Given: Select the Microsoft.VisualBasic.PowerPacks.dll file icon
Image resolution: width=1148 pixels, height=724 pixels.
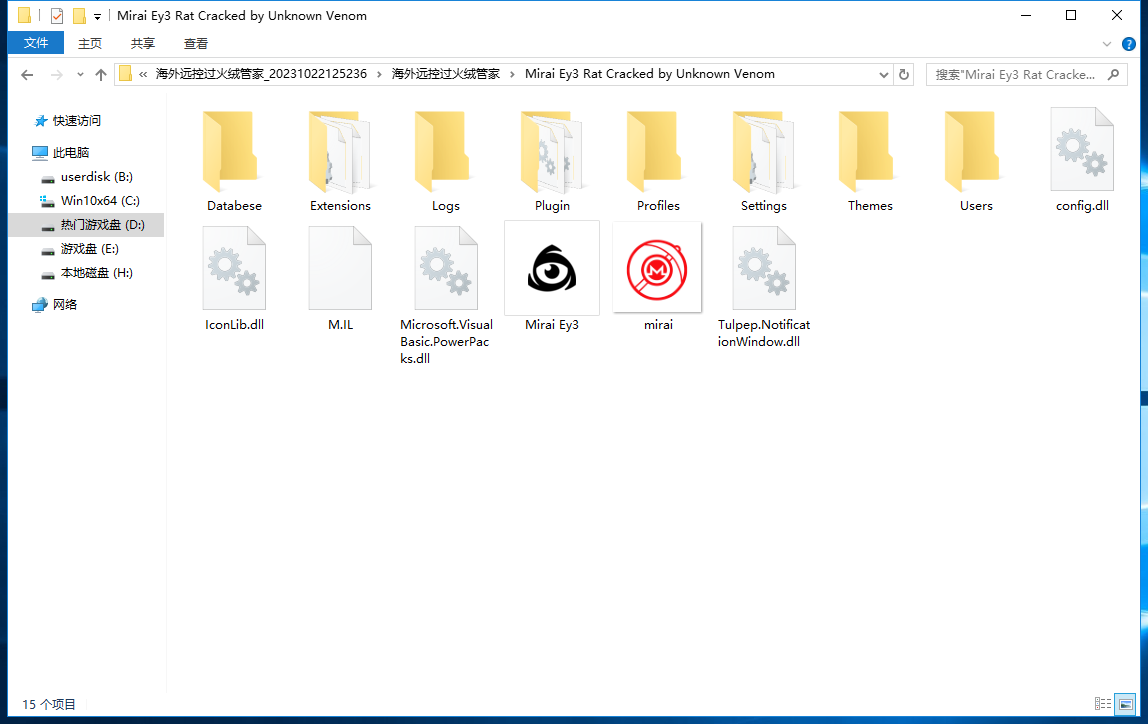Looking at the screenshot, I should click(x=445, y=268).
